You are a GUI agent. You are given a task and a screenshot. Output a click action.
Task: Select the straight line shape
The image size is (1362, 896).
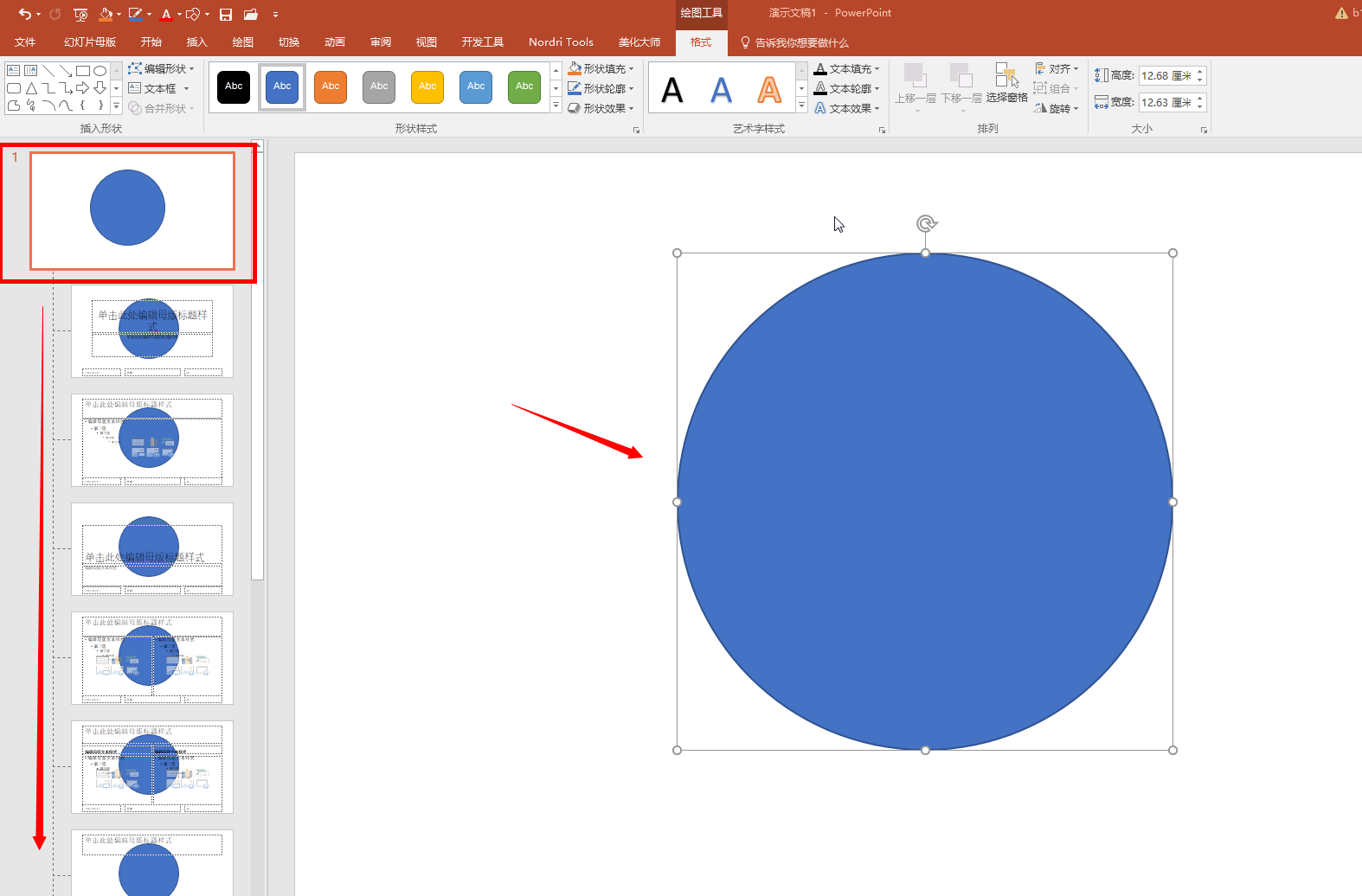pyautogui.click(x=48, y=71)
